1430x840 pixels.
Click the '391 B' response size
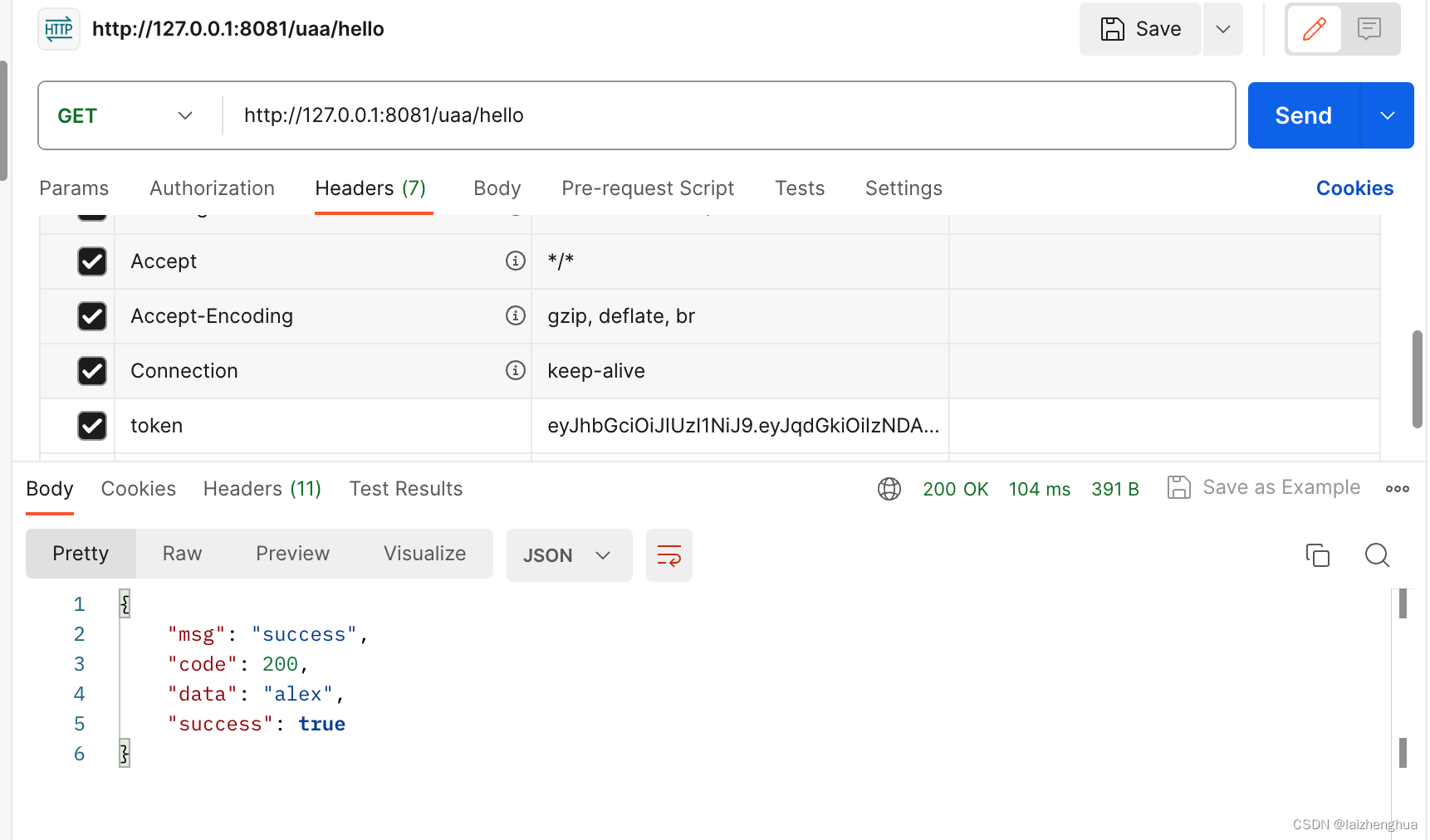click(1115, 489)
